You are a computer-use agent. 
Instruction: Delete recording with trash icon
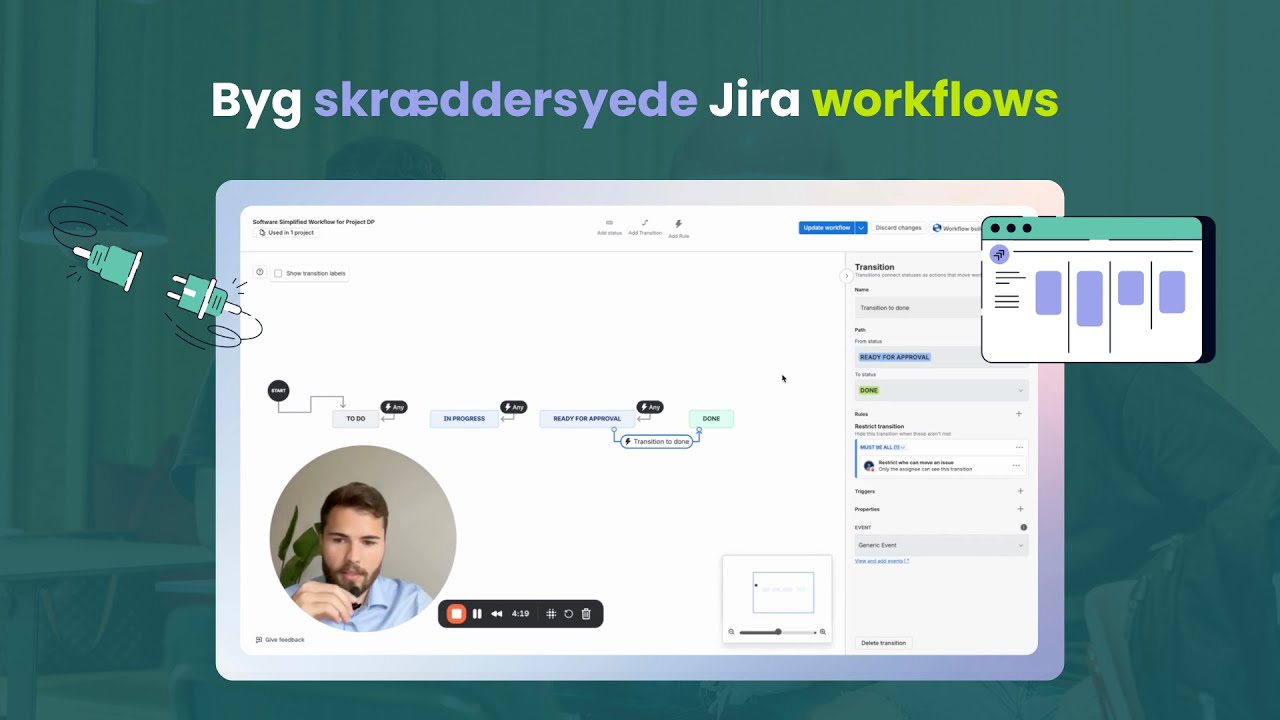click(x=586, y=614)
